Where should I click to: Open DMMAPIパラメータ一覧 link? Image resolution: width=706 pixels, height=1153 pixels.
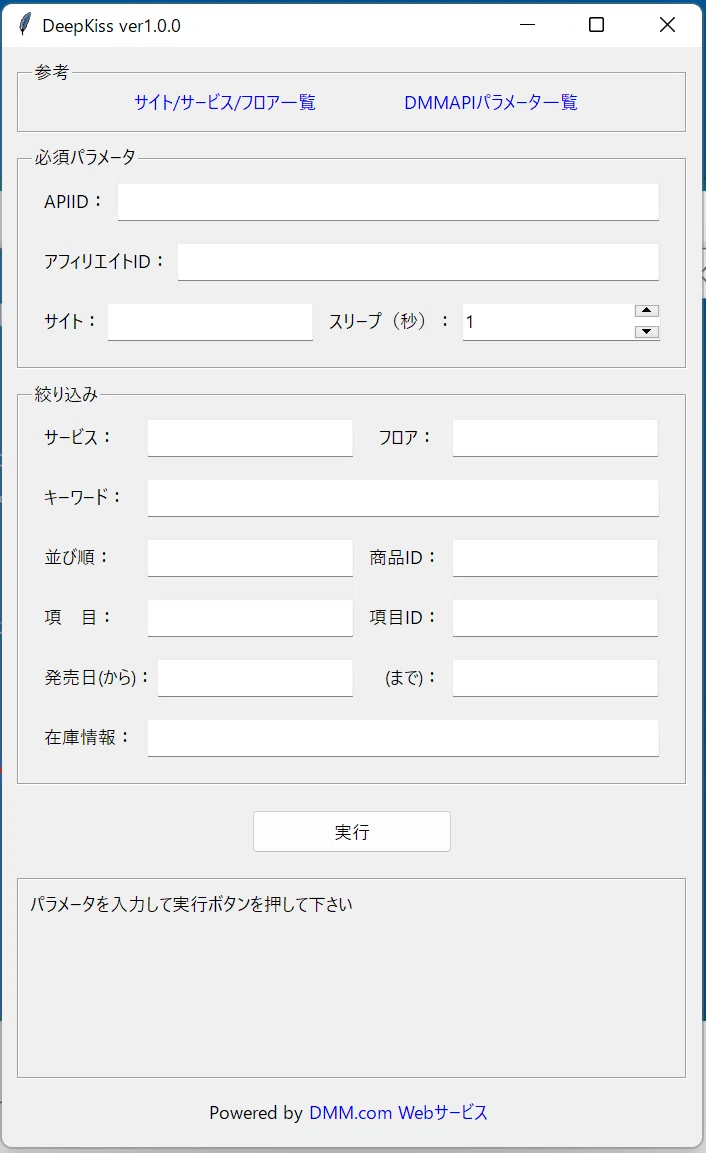491,102
